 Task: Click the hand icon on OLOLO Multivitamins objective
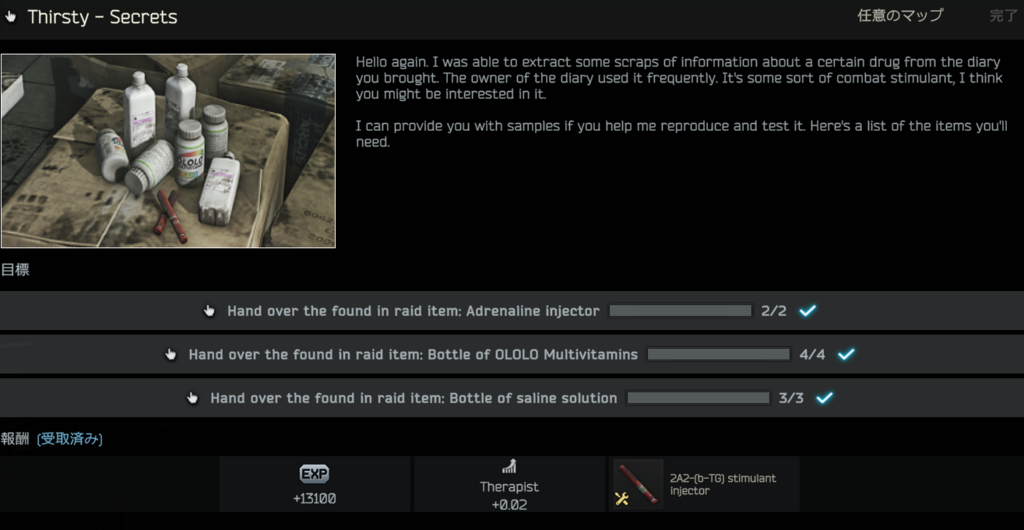pos(170,354)
